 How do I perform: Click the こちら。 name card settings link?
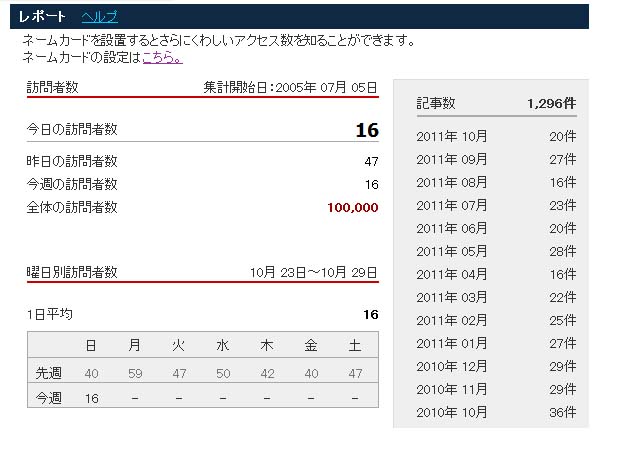pyautogui.click(x=162, y=57)
